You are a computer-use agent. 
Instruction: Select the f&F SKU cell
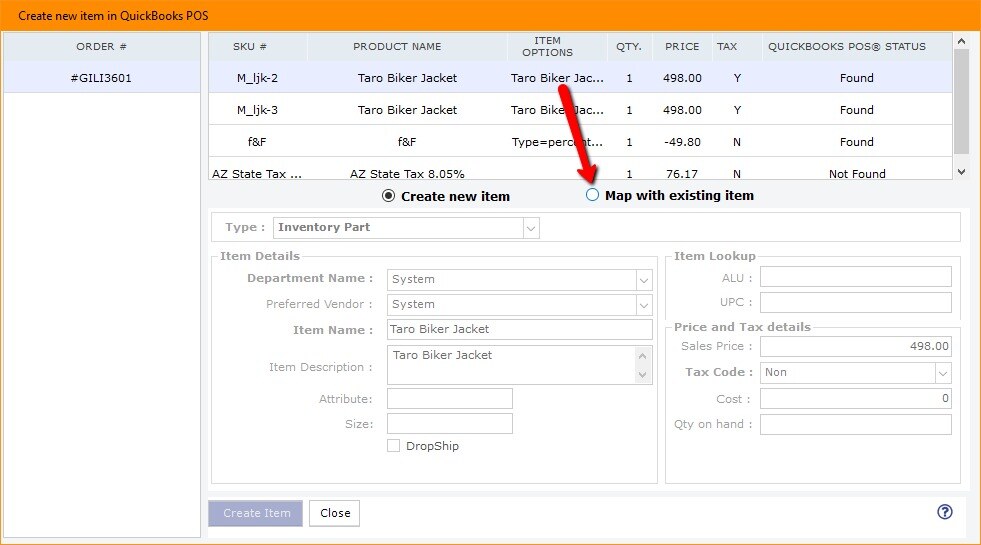pyautogui.click(x=257, y=141)
